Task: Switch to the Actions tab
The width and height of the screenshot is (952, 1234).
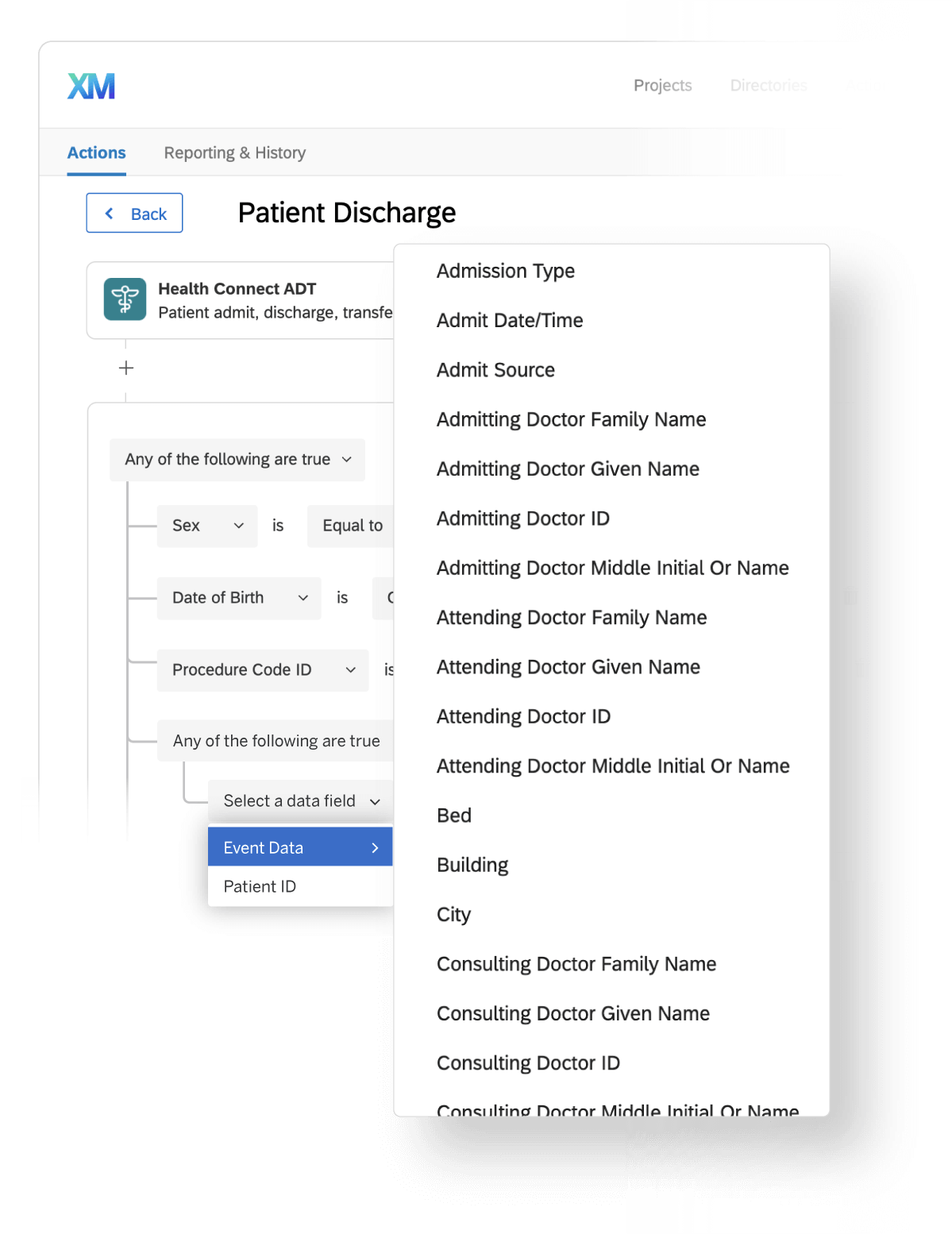Action: [96, 152]
